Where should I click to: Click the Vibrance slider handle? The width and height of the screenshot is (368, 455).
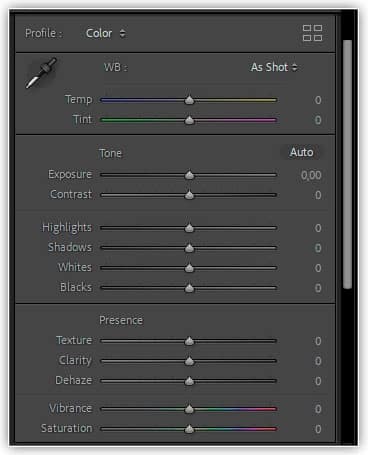189,409
